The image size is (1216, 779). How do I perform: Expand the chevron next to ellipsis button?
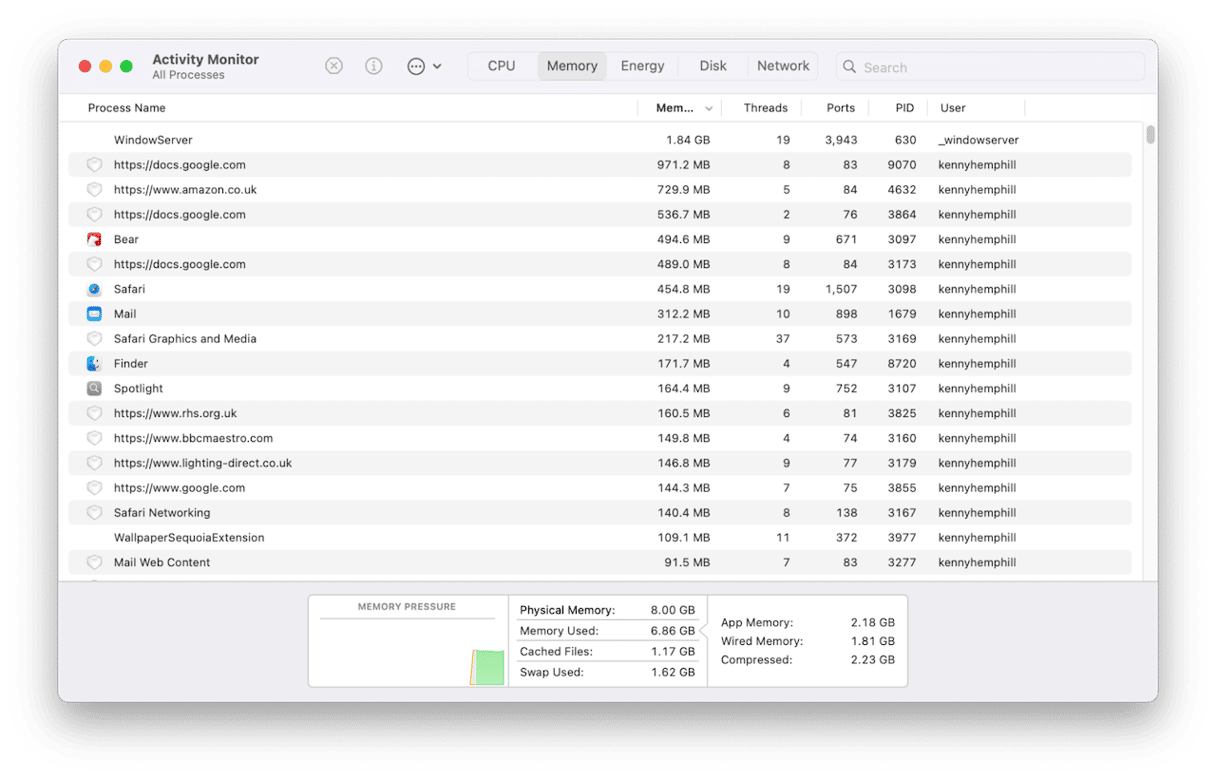tap(437, 67)
